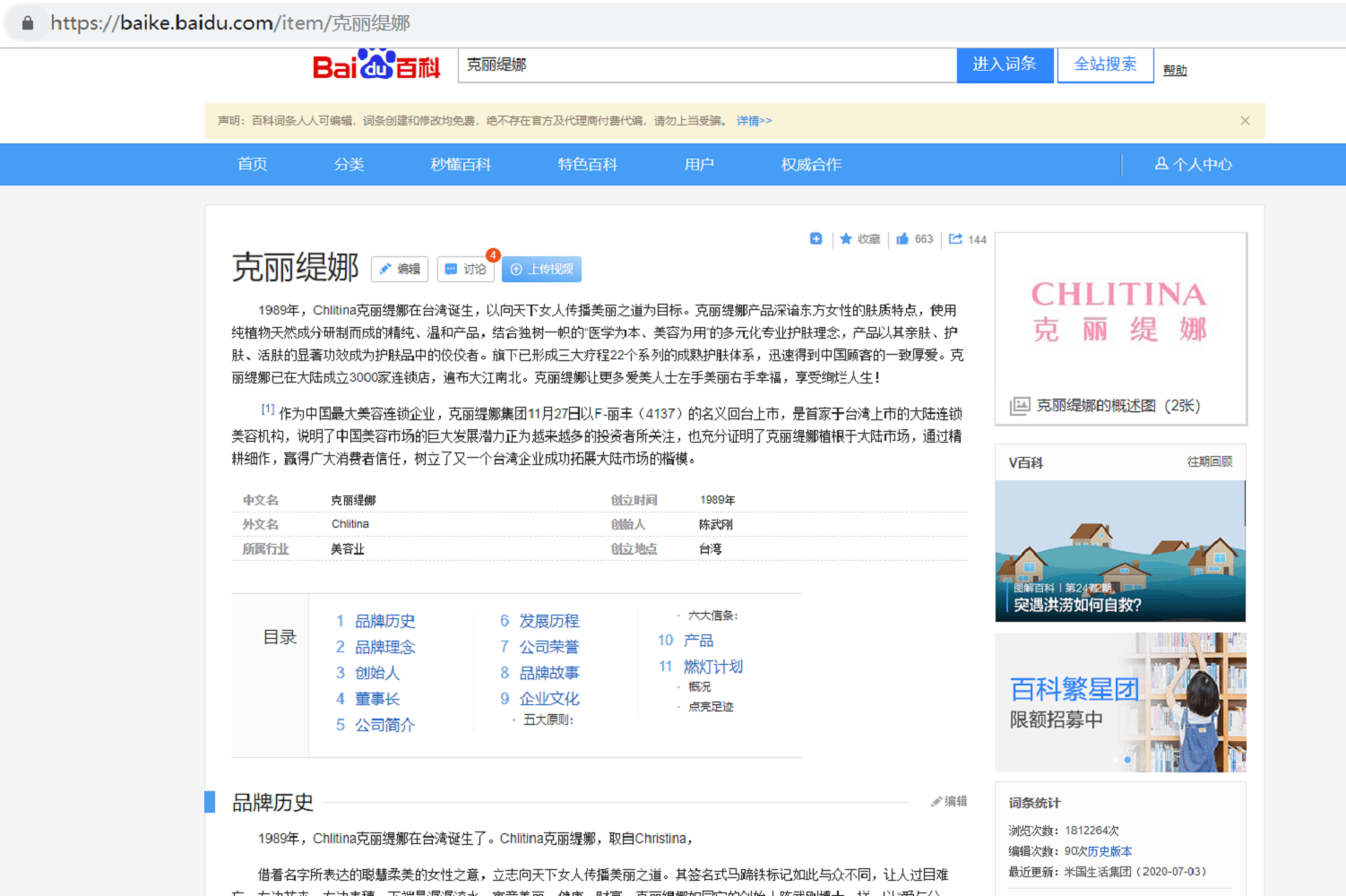The height and width of the screenshot is (896, 1346).
Task: Click the 个人中心 text link
Action: click(x=1203, y=164)
